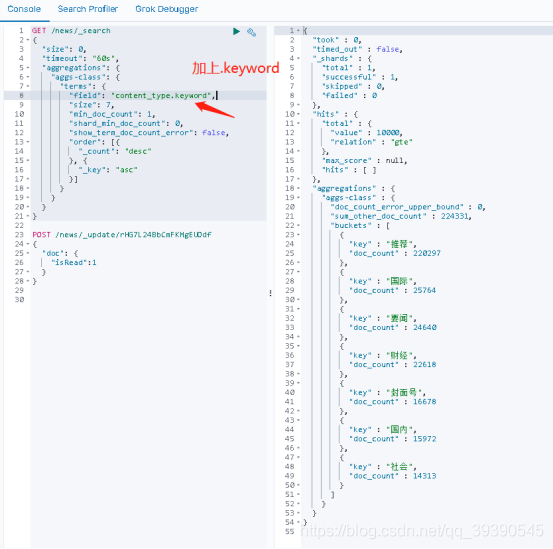Click the POST /news/_update request line
This screenshot has width=553, height=549.
122,234
